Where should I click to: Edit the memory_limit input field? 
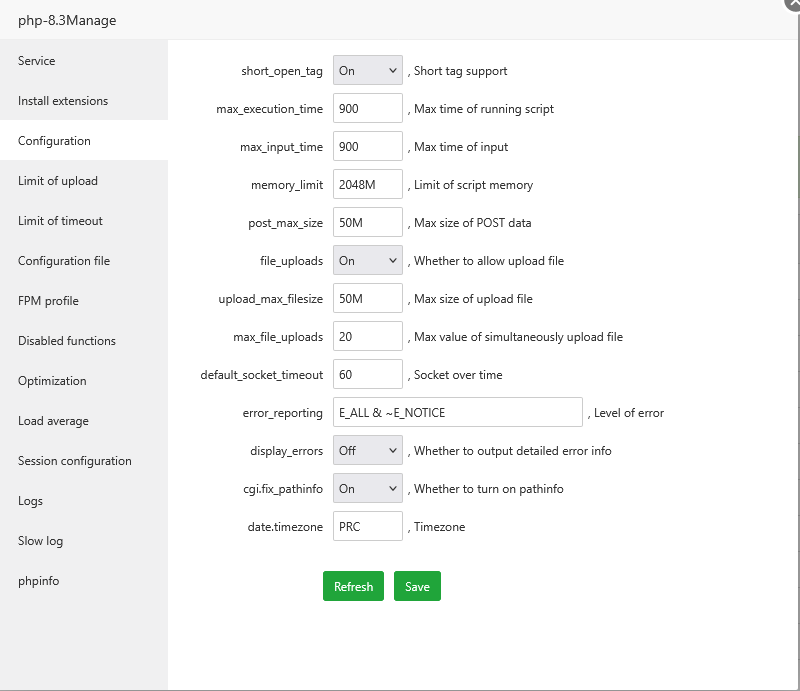(367, 184)
